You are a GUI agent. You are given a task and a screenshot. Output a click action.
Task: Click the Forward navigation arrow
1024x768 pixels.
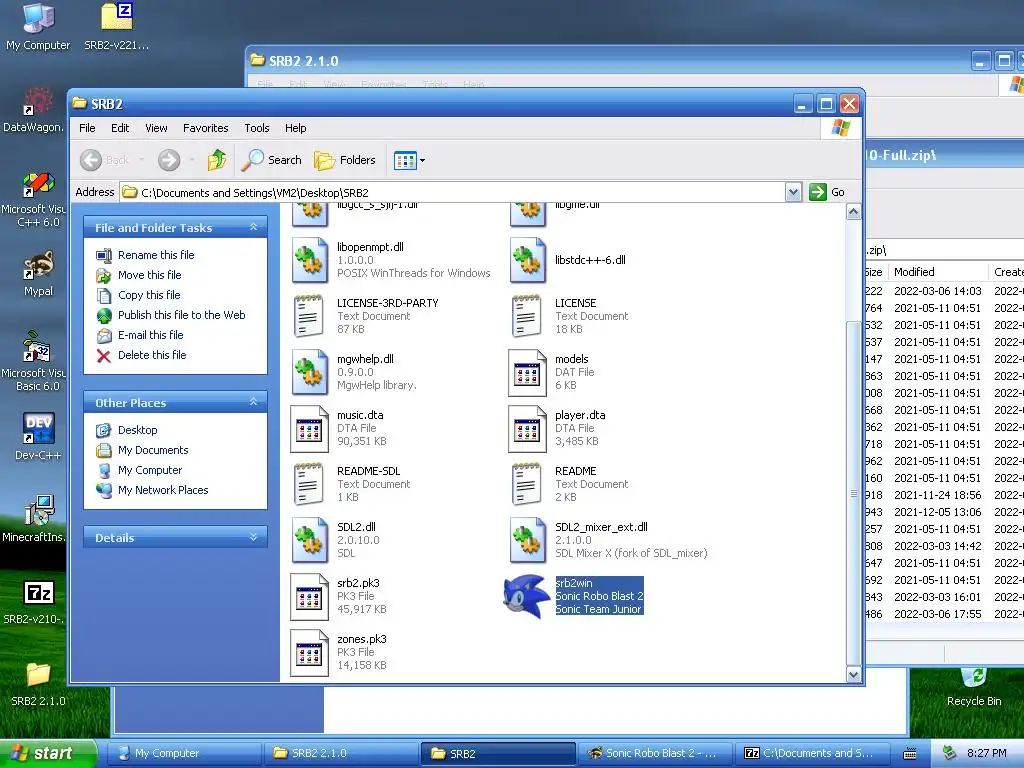(x=169, y=160)
